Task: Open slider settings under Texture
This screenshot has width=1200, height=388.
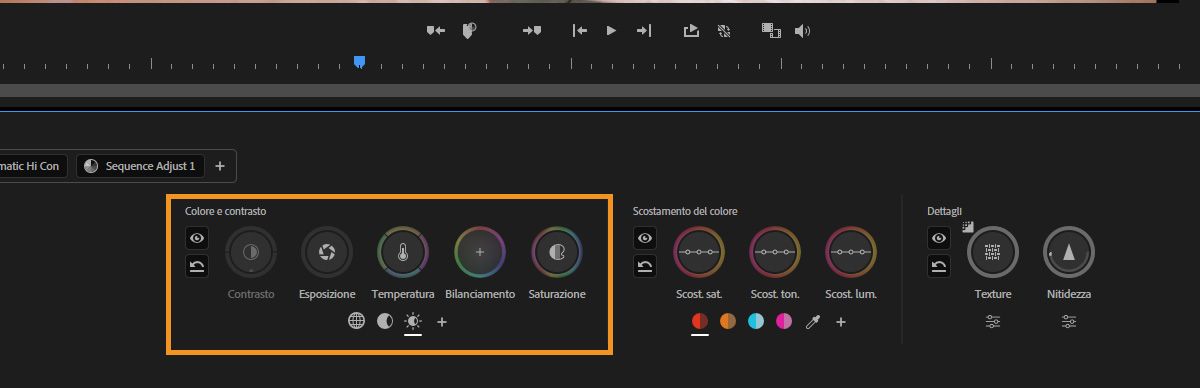Action: click(993, 321)
